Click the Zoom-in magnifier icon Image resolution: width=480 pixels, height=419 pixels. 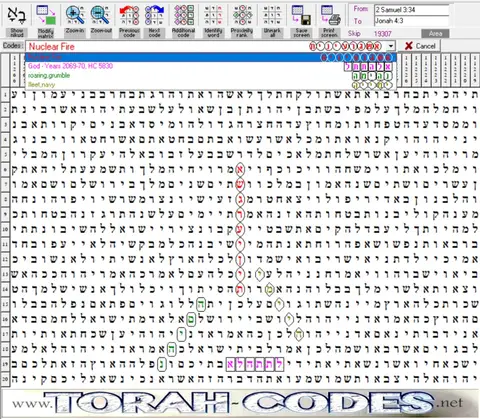point(75,15)
